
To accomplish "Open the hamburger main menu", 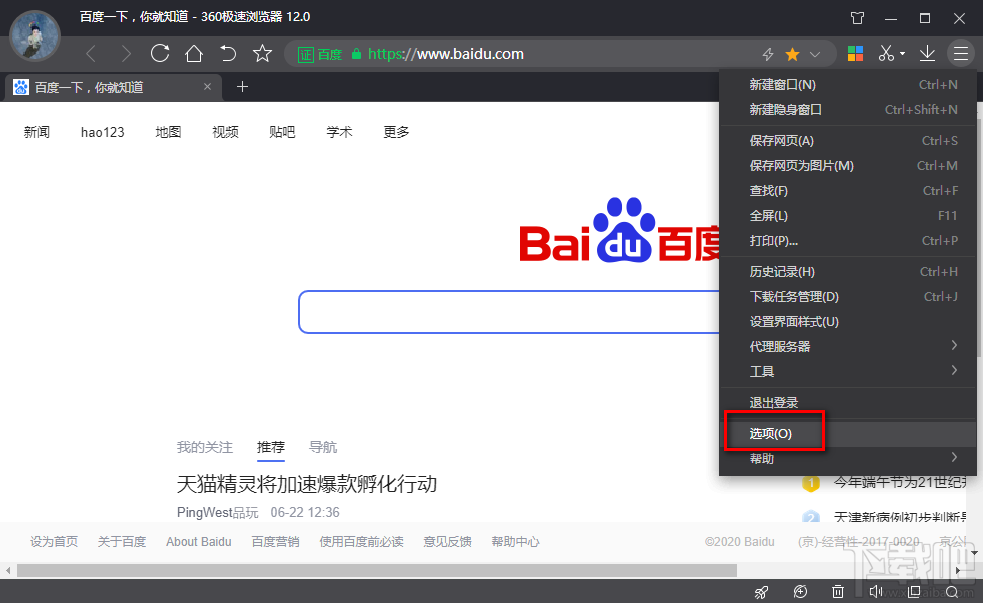I will (959, 53).
